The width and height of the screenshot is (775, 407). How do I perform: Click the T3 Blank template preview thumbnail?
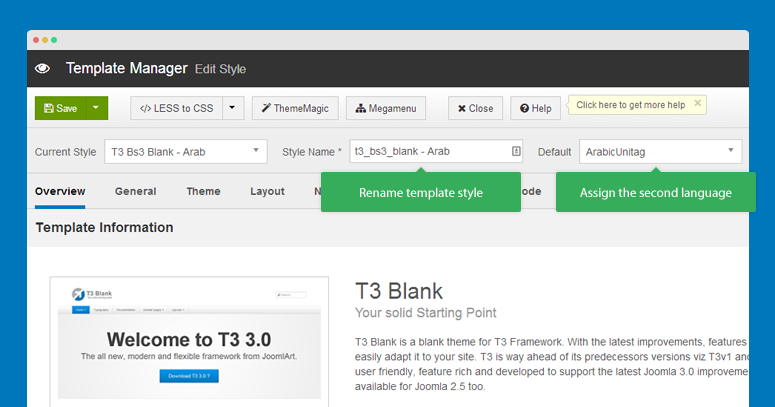click(189, 342)
